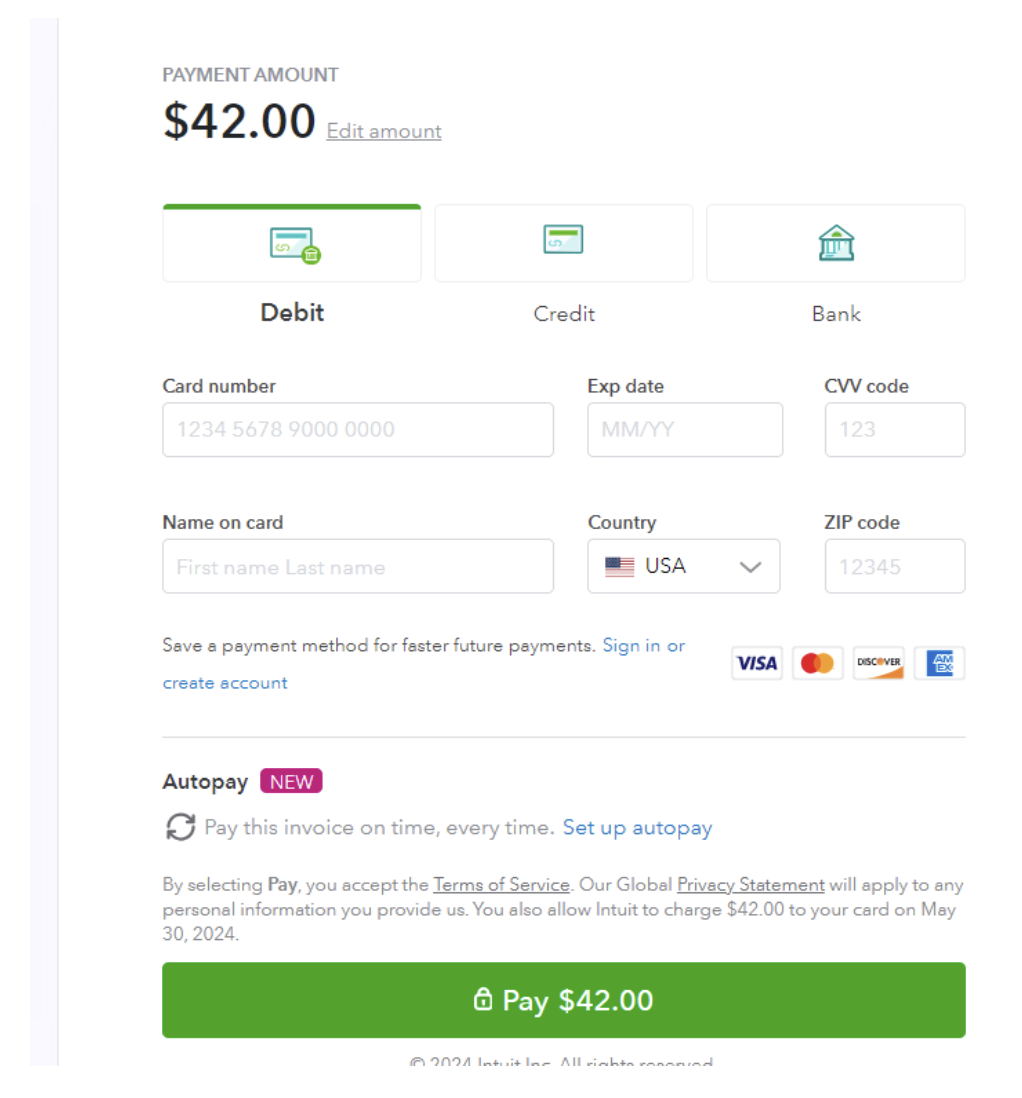Open the USA country selector
The height and width of the screenshot is (1098, 1022).
click(x=684, y=566)
